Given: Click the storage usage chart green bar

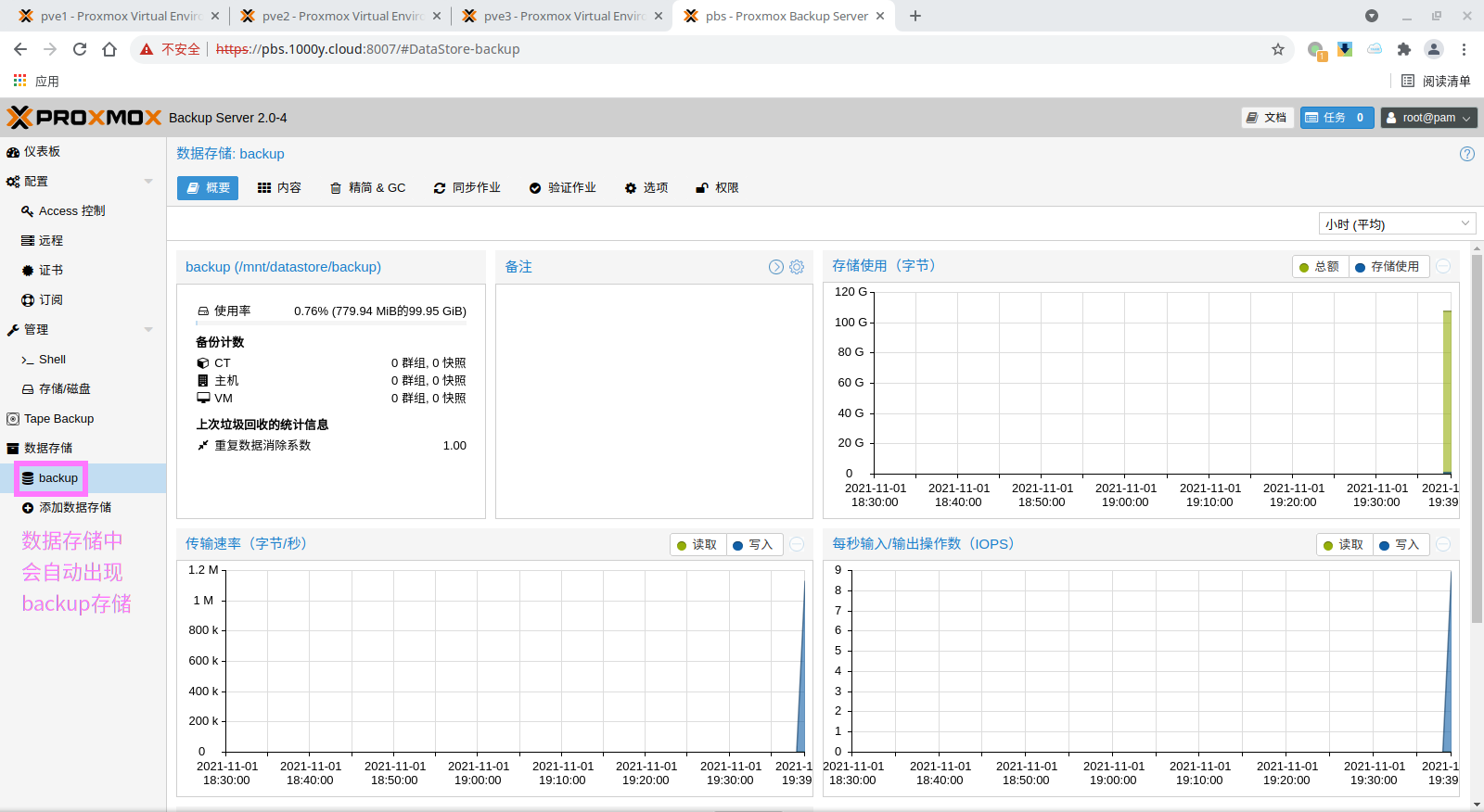Looking at the screenshot, I should (1447, 391).
